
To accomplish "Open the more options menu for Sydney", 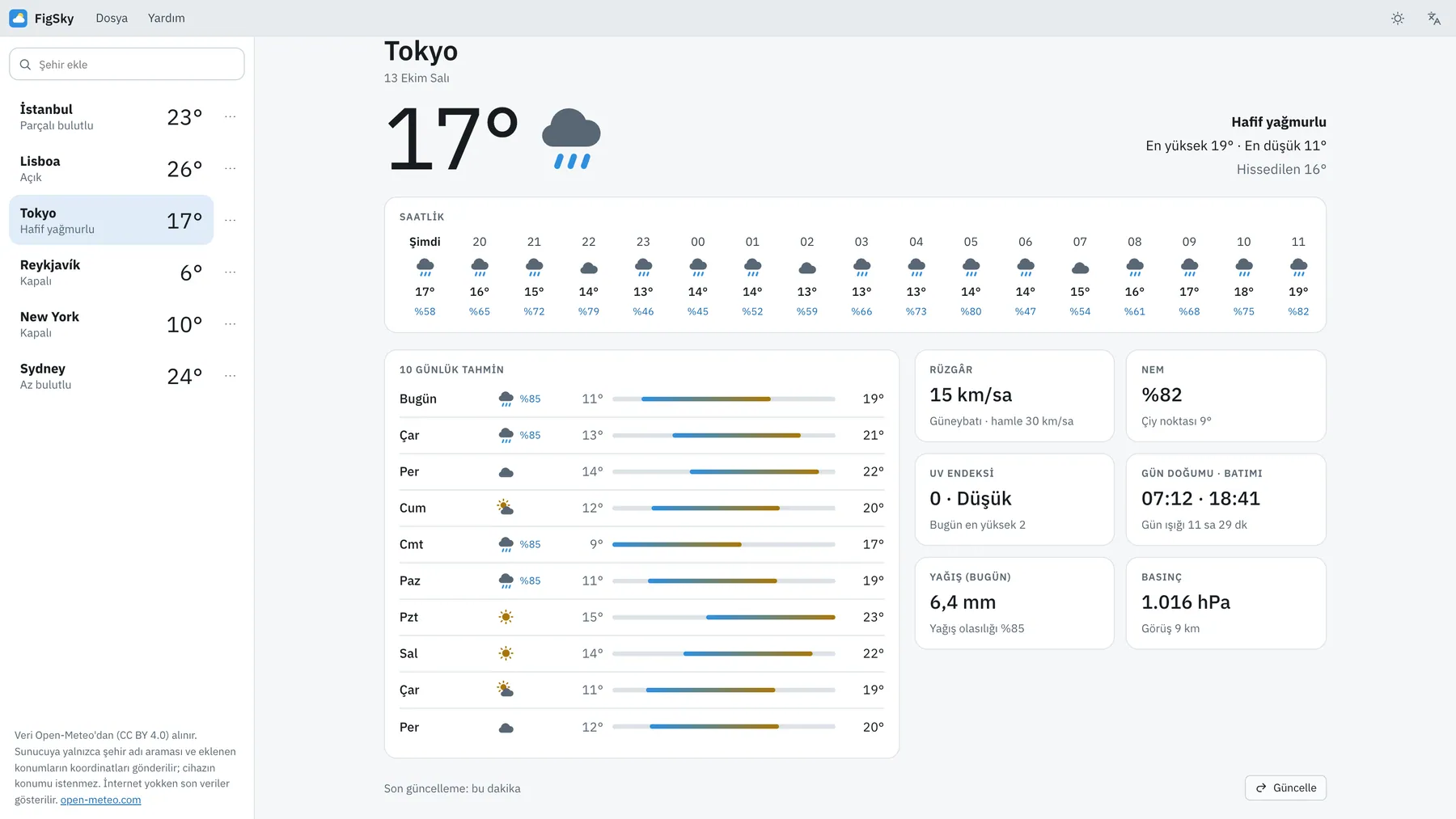I will point(231,376).
